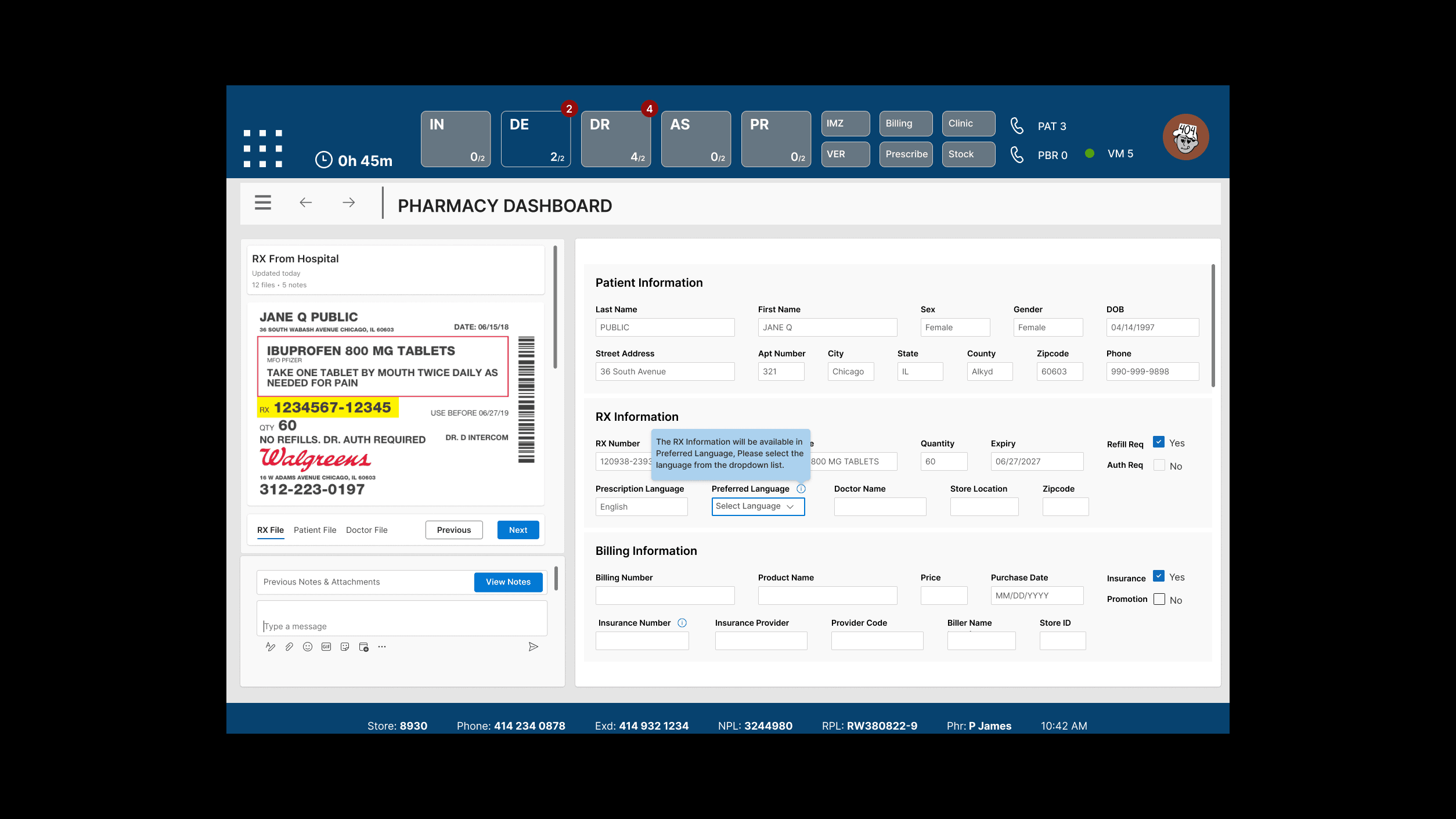
Task: Switch to the Patient File tab
Action: [315, 530]
